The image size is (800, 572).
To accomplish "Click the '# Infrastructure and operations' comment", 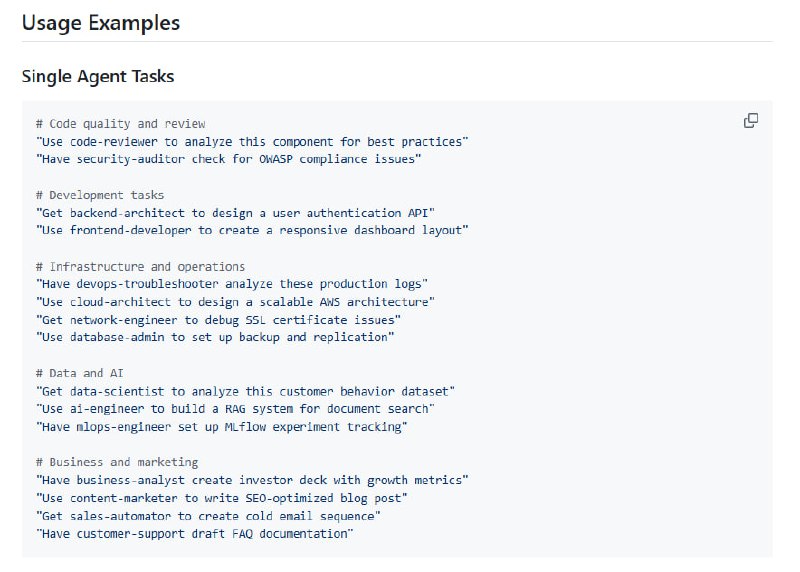I will 140,267.
